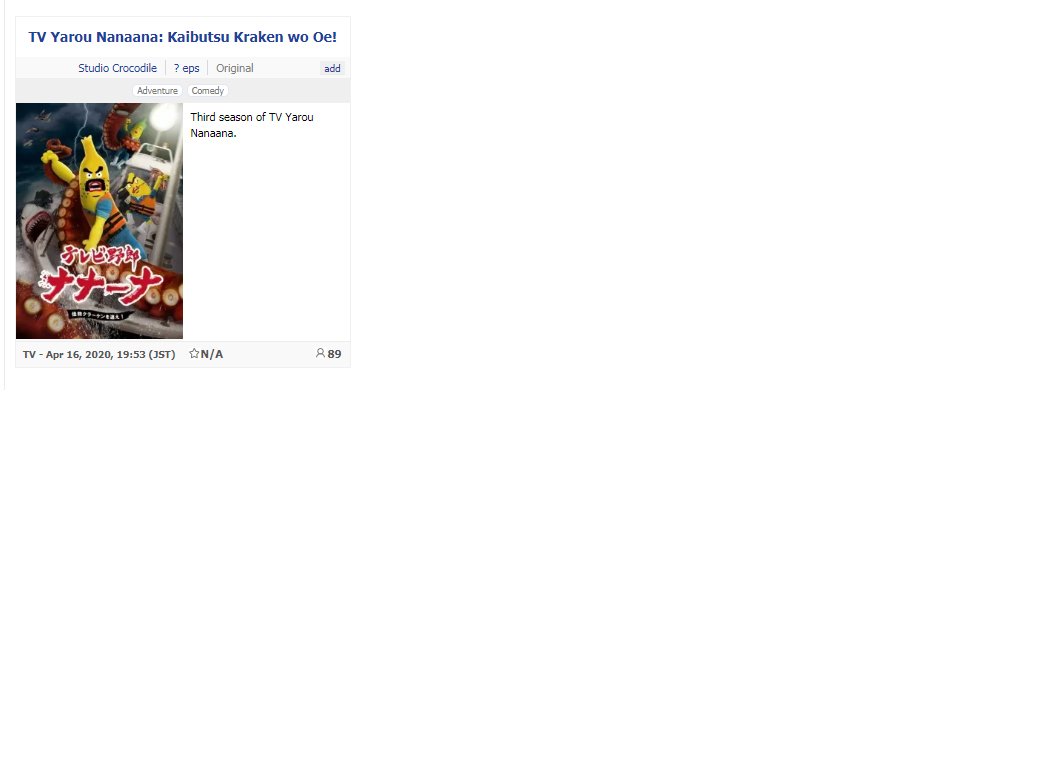Open the Studio Crocodile studio page

(117, 68)
